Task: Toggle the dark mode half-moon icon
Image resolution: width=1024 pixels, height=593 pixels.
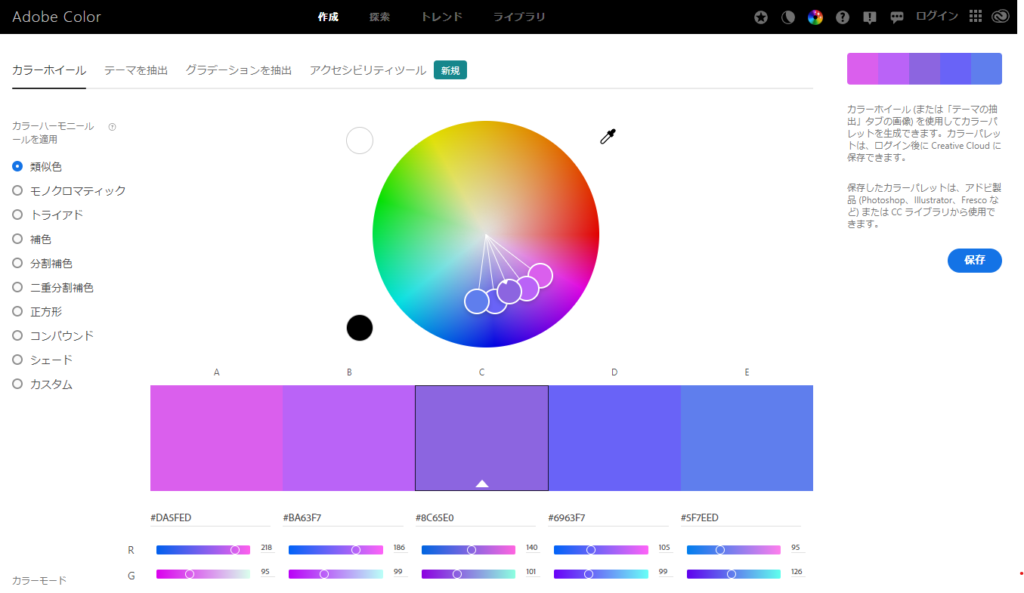Action: point(788,17)
